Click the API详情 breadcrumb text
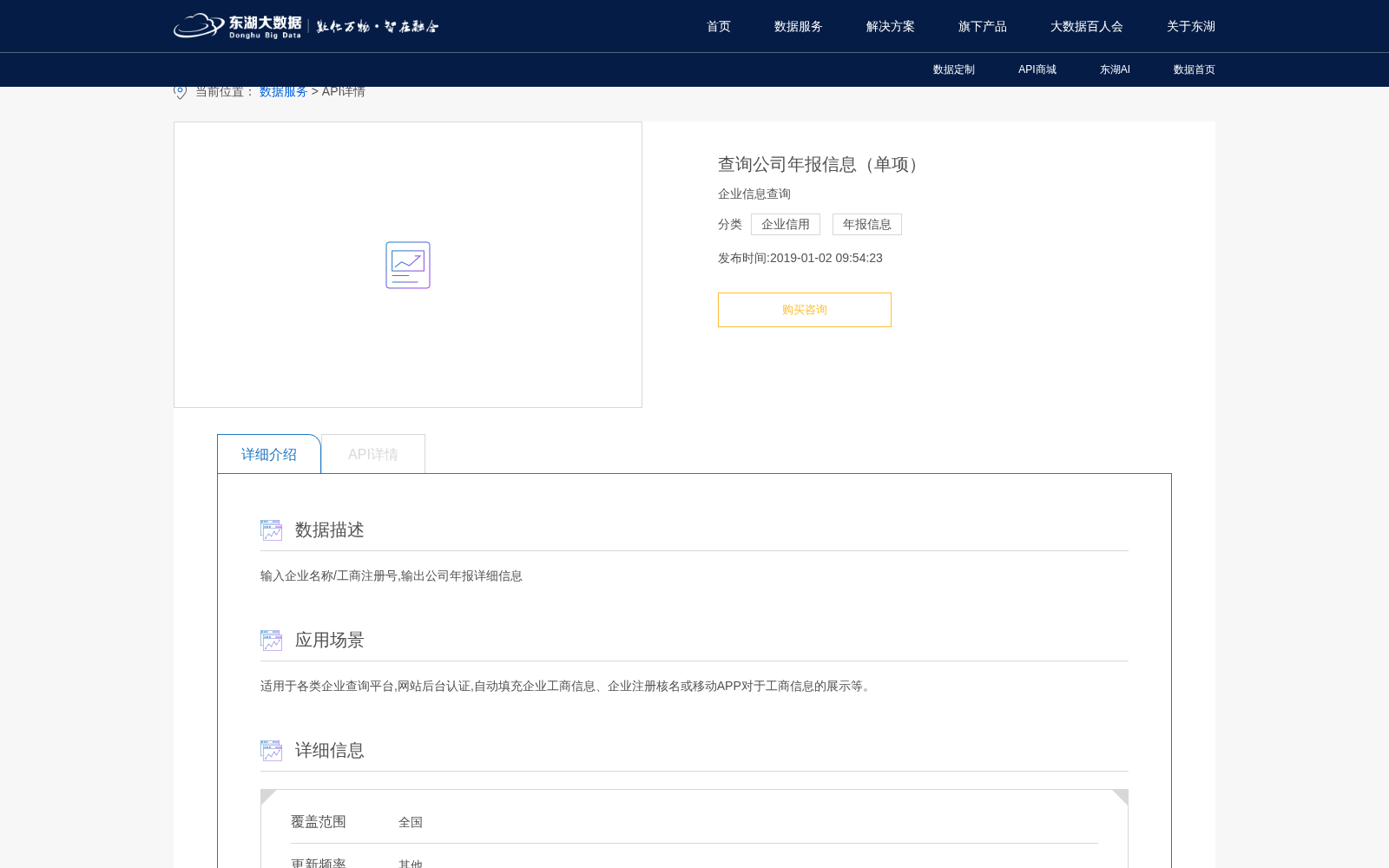Image resolution: width=1389 pixels, height=868 pixels. pyautogui.click(x=344, y=91)
